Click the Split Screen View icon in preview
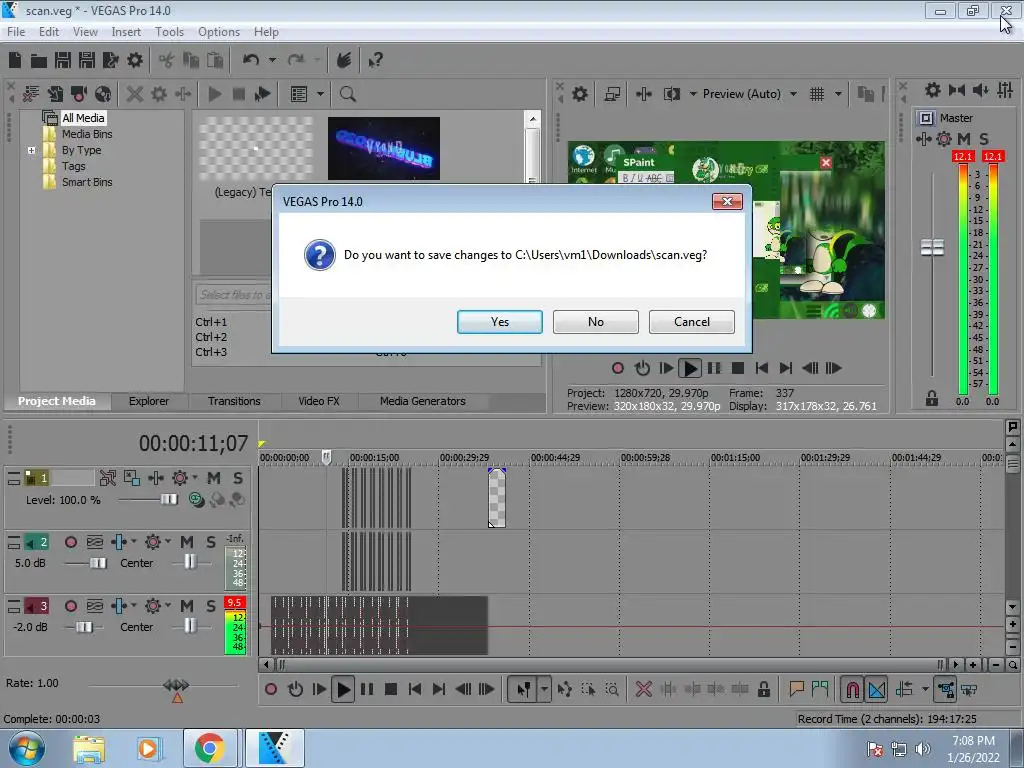The image size is (1024, 768). tap(671, 94)
